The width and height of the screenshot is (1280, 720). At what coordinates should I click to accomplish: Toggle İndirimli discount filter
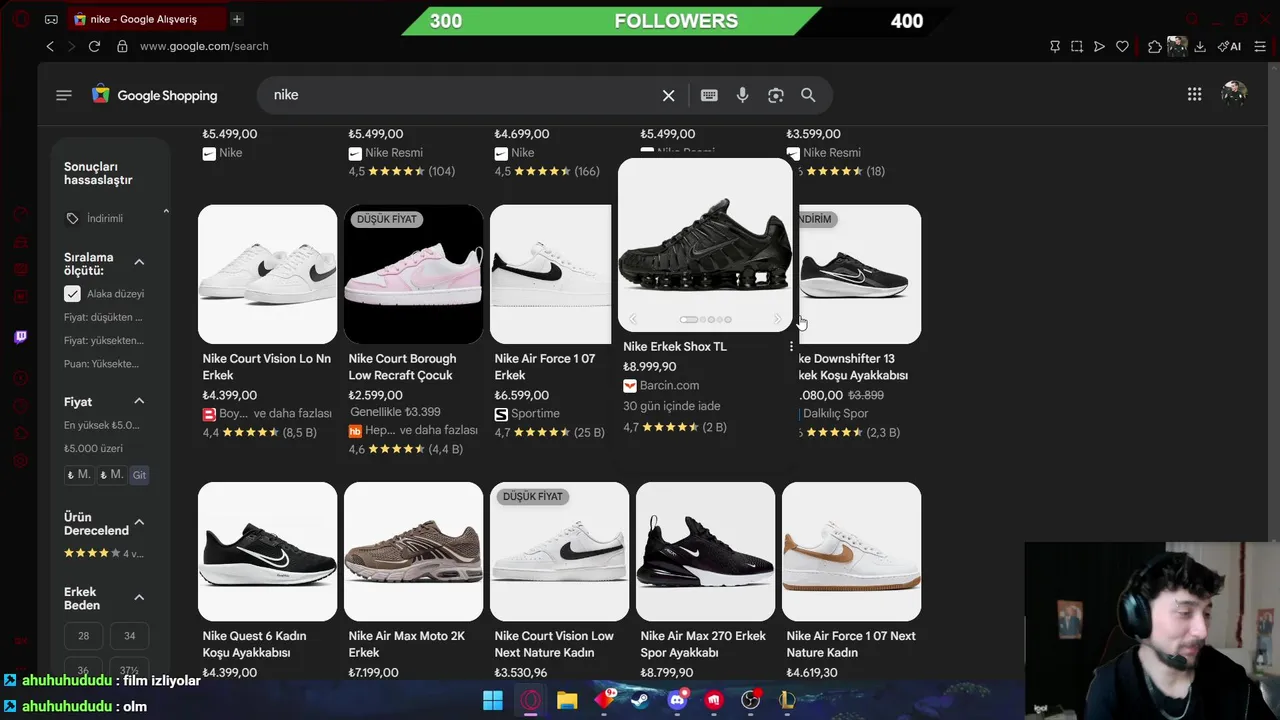tap(94, 218)
